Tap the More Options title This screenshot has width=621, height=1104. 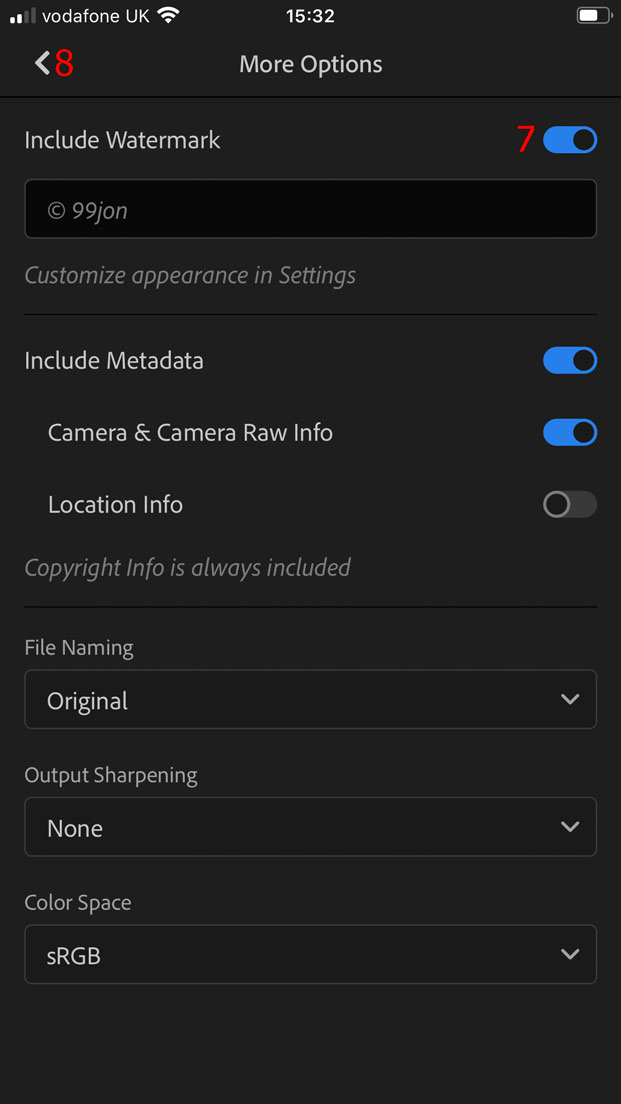coord(311,64)
